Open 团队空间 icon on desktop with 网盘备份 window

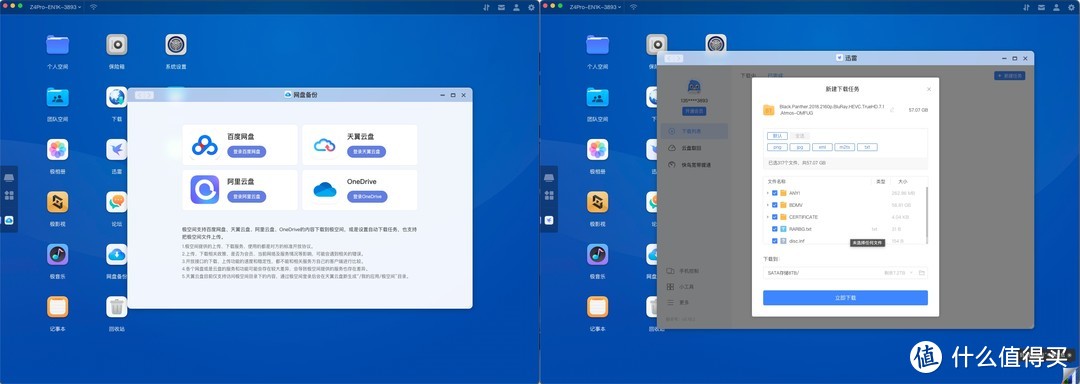[58, 98]
